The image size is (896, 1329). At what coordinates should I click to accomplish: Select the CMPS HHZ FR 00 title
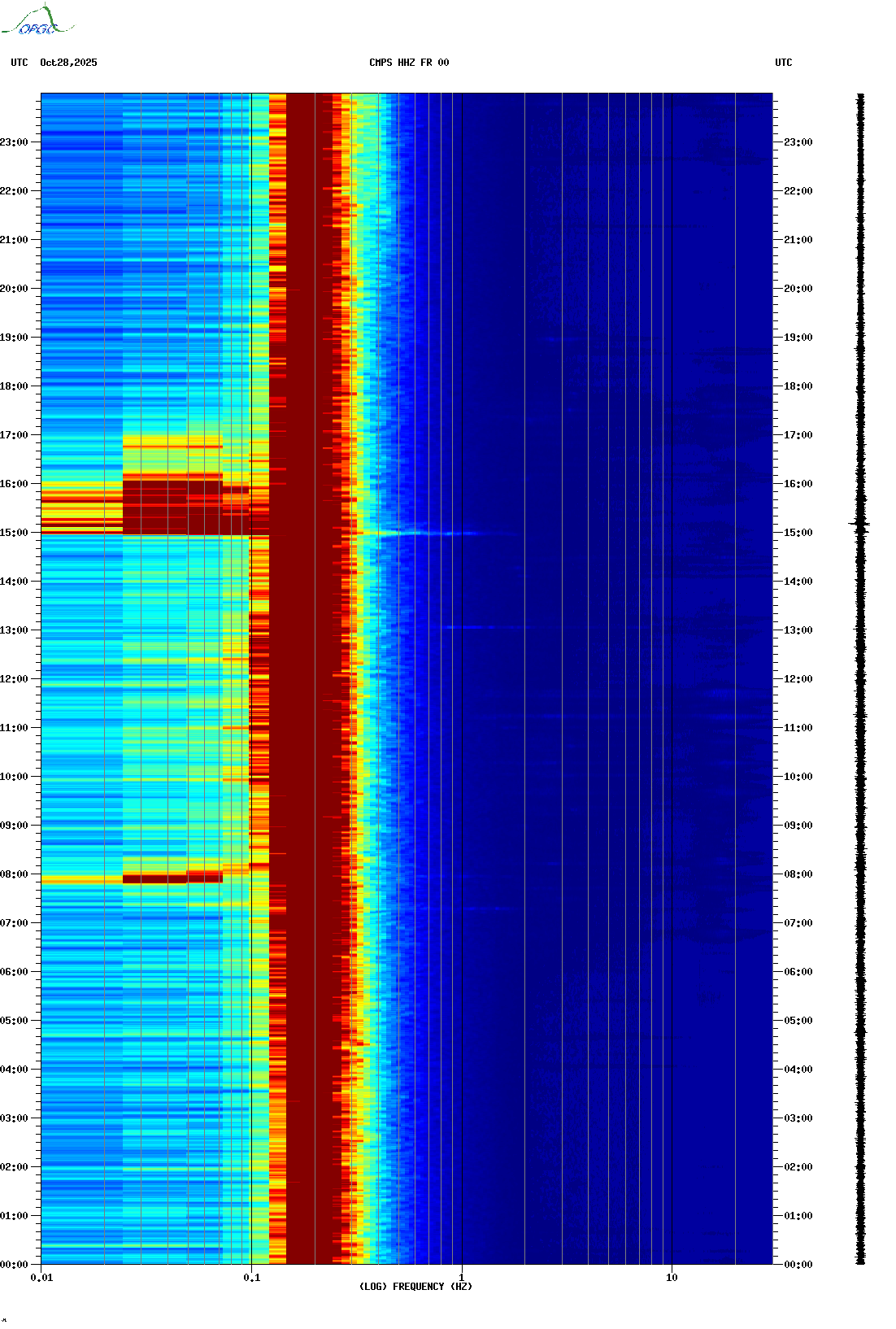(x=409, y=63)
